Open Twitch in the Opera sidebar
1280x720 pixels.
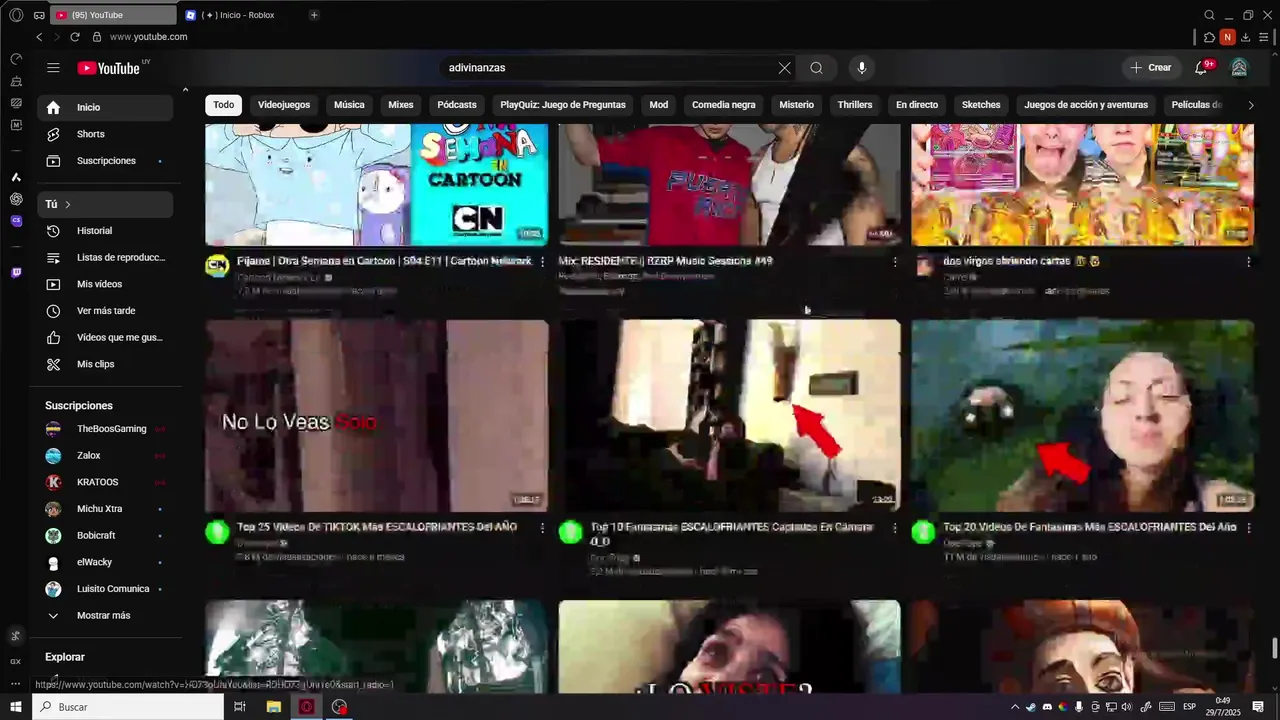(16, 273)
